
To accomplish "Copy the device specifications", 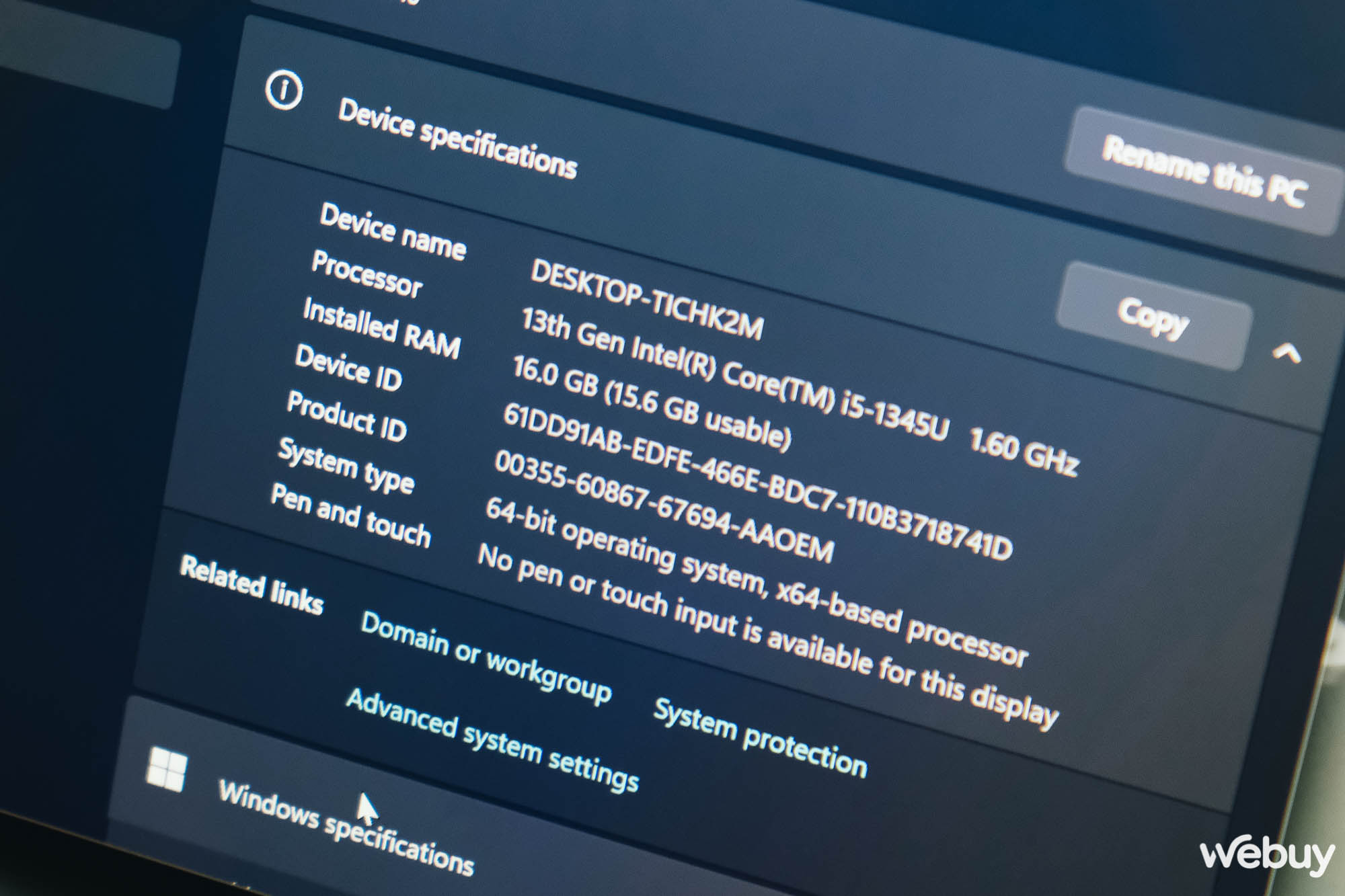I will [x=1153, y=317].
